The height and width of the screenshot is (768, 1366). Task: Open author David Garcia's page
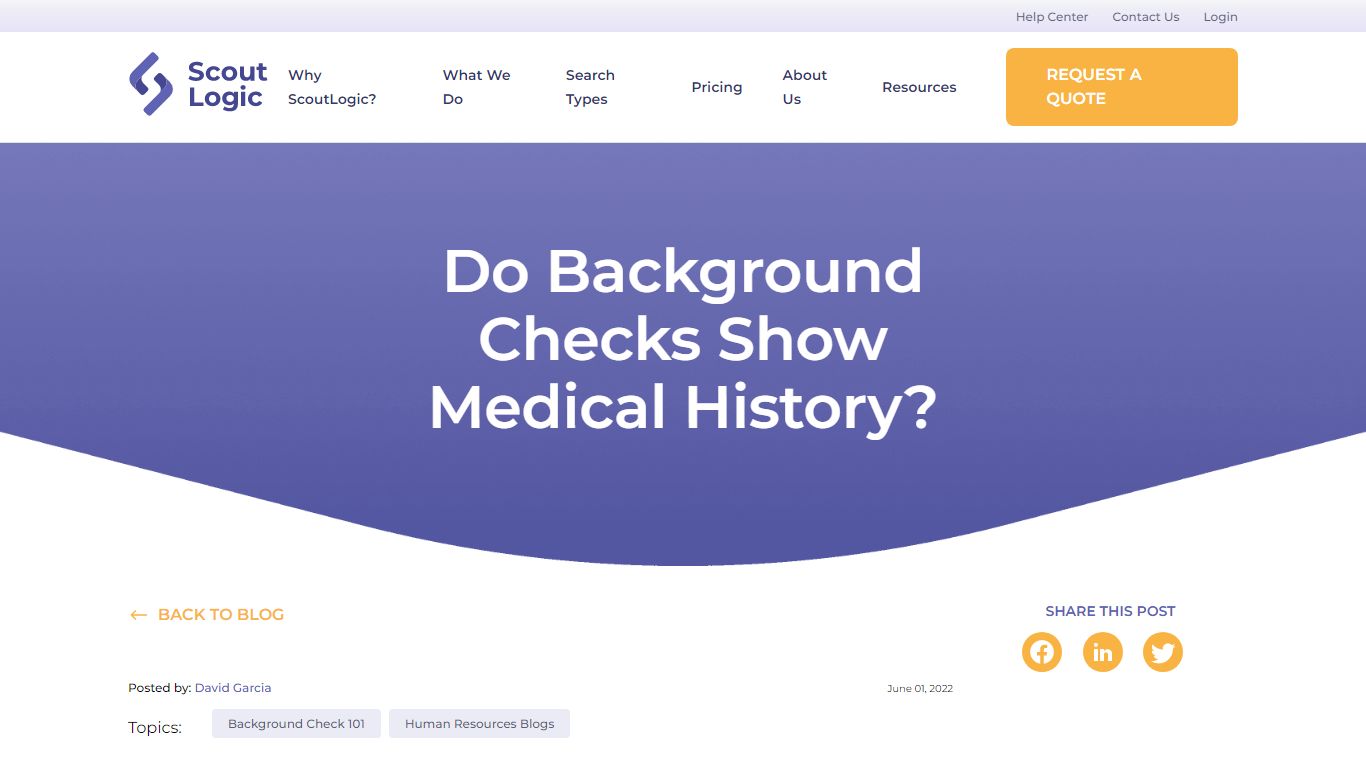[233, 688]
